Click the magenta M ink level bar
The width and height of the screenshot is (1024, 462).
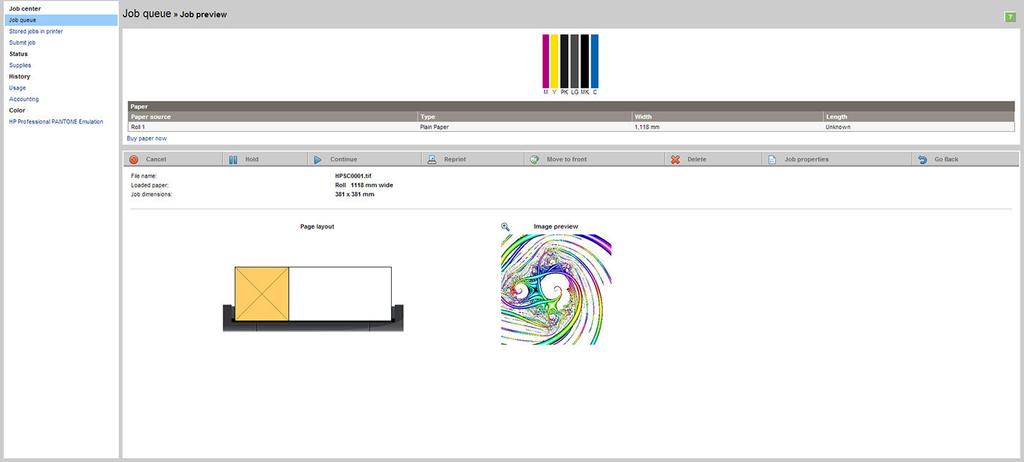coord(546,61)
